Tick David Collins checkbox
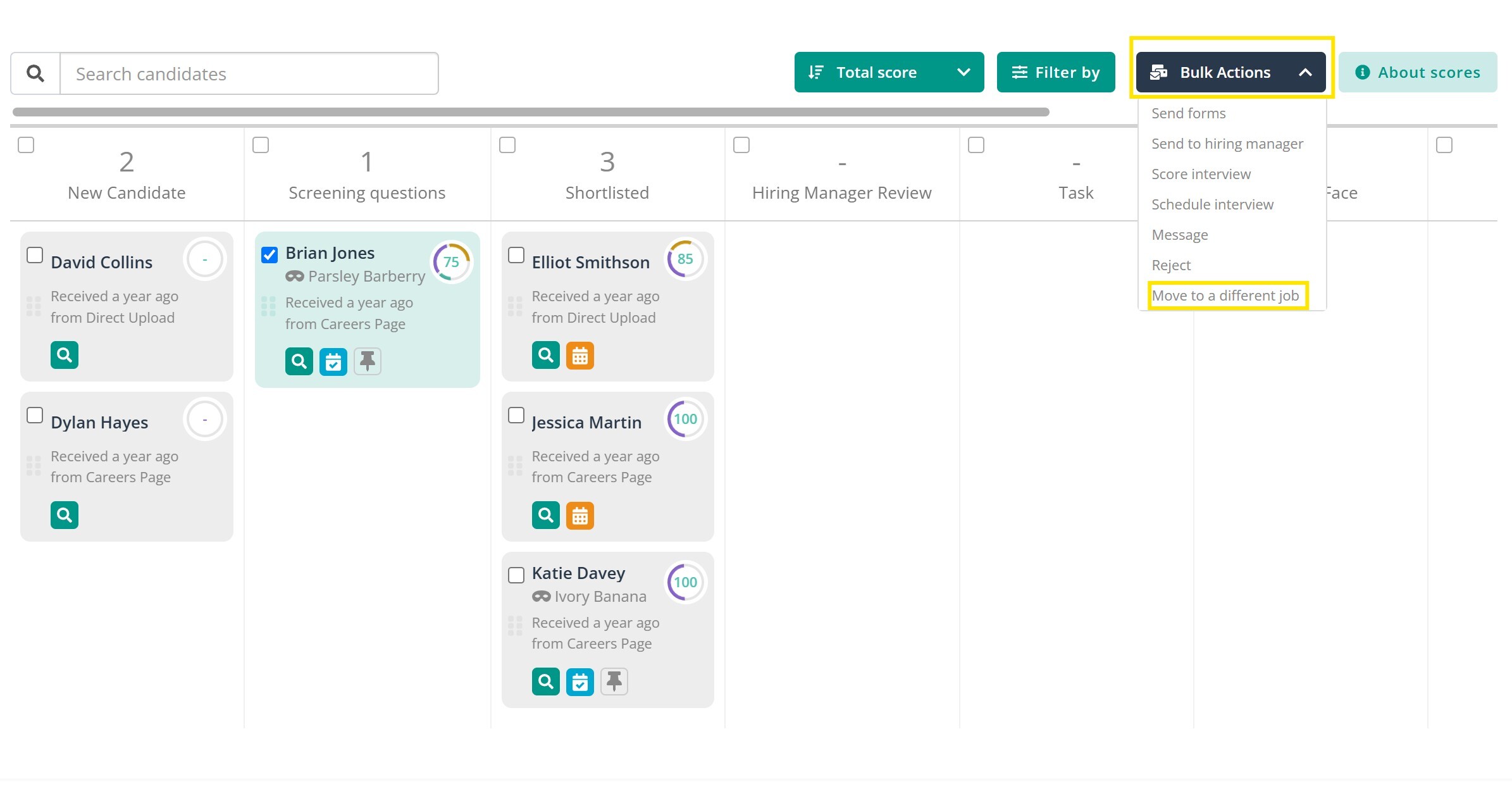Image resolution: width=1512 pixels, height=791 pixels. click(35, 255)
